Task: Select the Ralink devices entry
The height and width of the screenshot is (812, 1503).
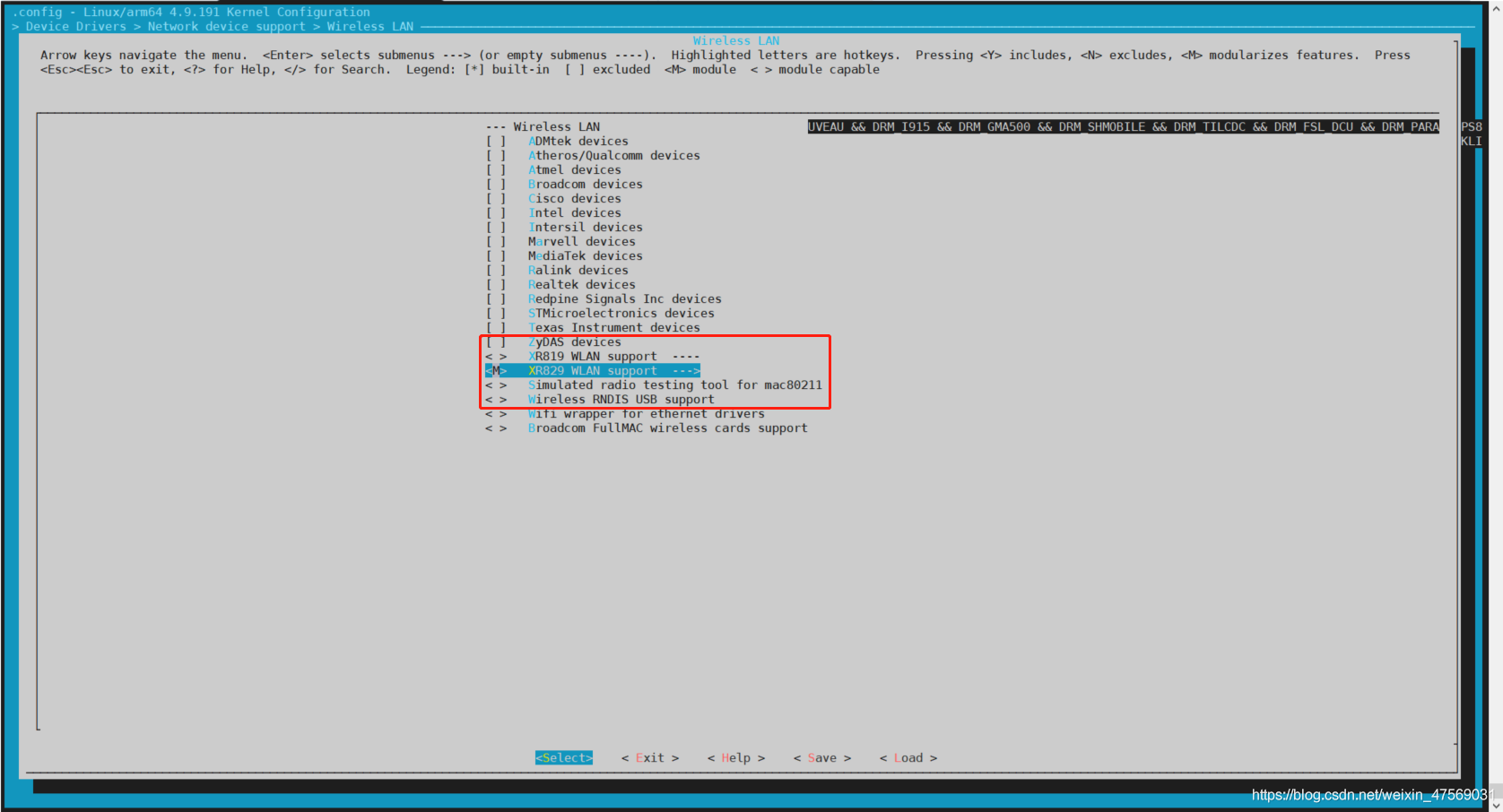Action: (578, 271)
